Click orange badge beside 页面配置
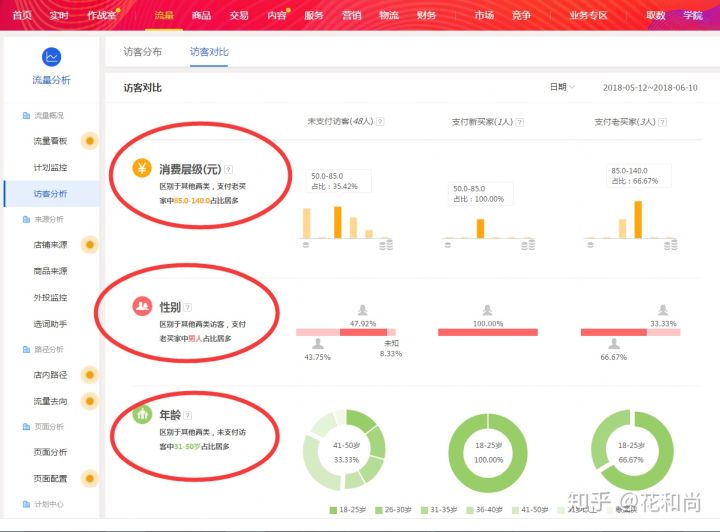 pyautogui.click(x=90, y=478)
